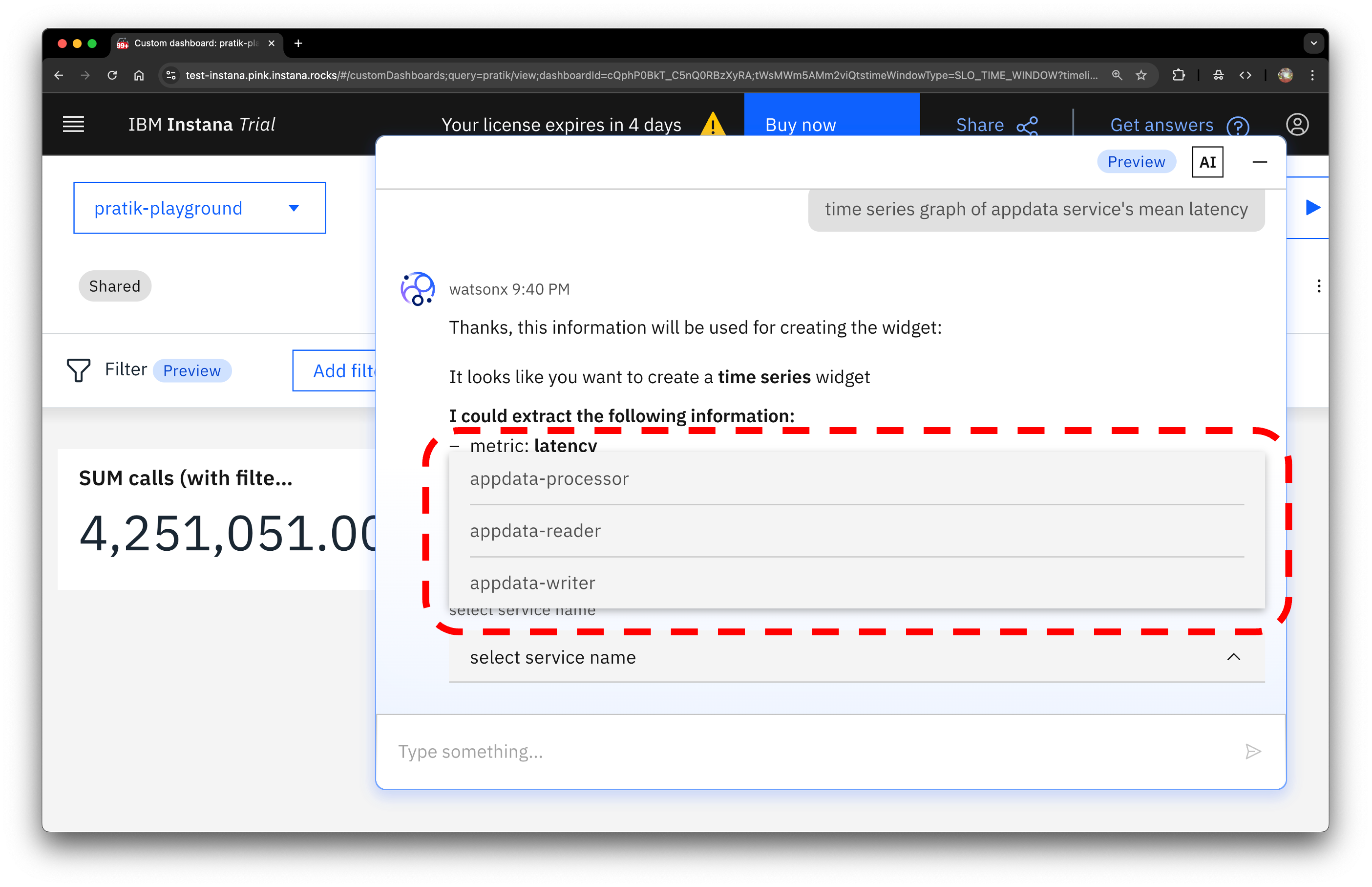Open the dashboard three-dot options menu
This screenshot has height=887, width=1372.
(1318, 286)
